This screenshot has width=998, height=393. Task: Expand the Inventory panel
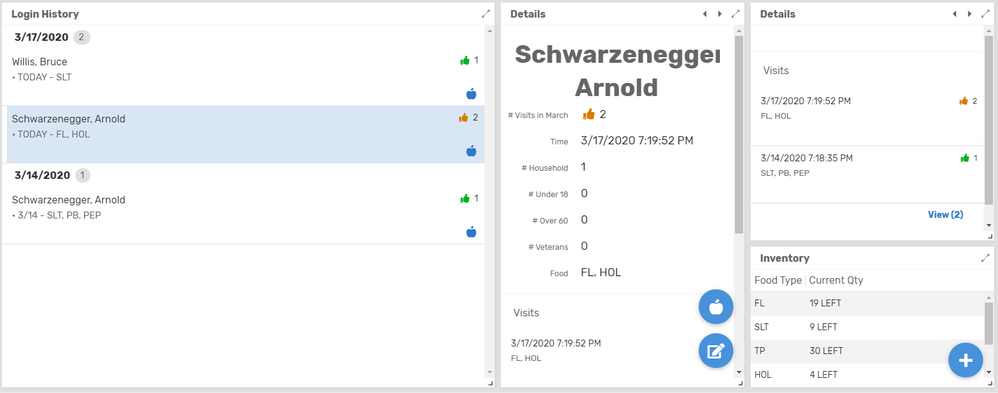point(985,258)
